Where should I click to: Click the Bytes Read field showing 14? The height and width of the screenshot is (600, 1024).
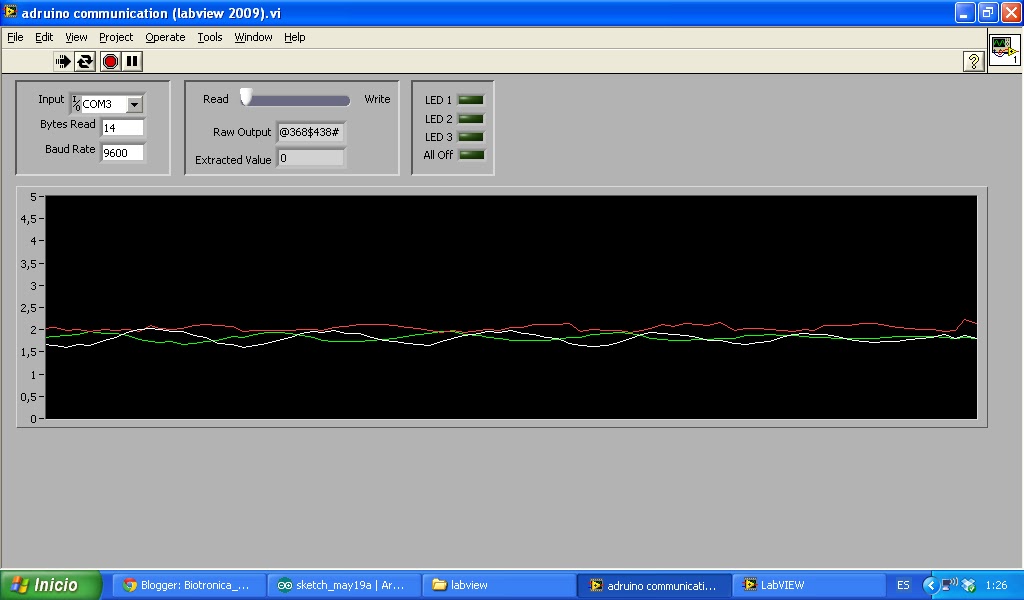pyautogui.click(x=122, y=128)
